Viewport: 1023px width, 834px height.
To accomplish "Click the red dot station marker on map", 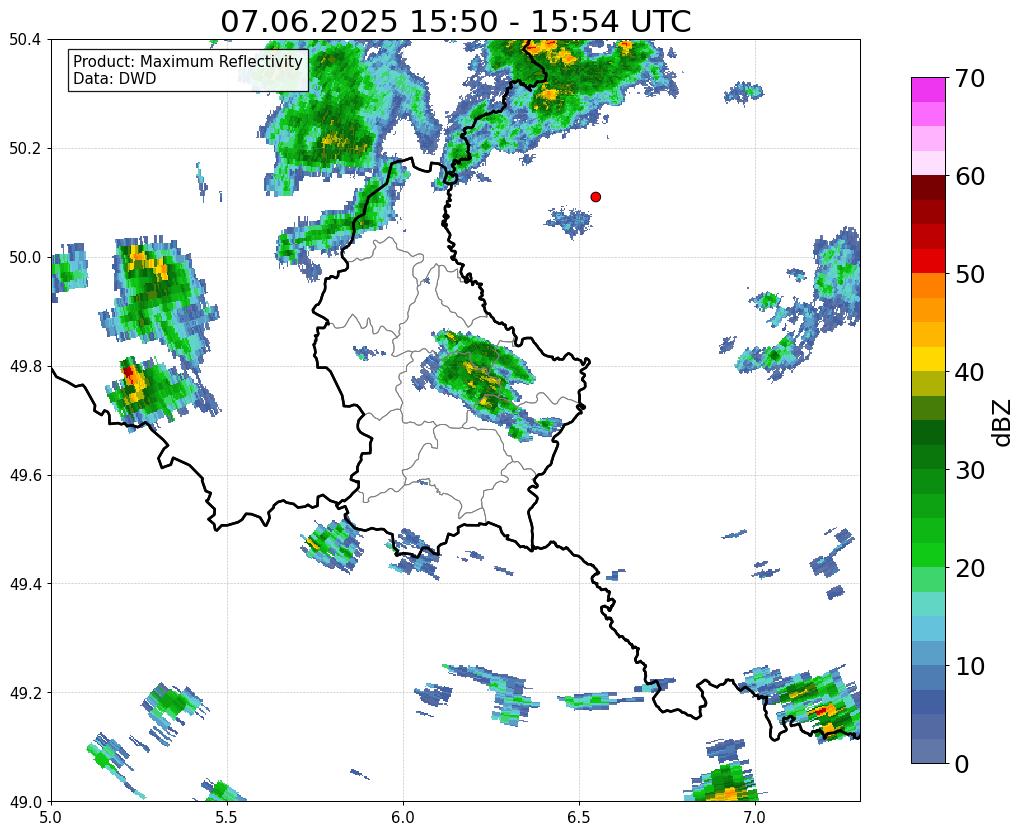I will click(x=595, y=196).
